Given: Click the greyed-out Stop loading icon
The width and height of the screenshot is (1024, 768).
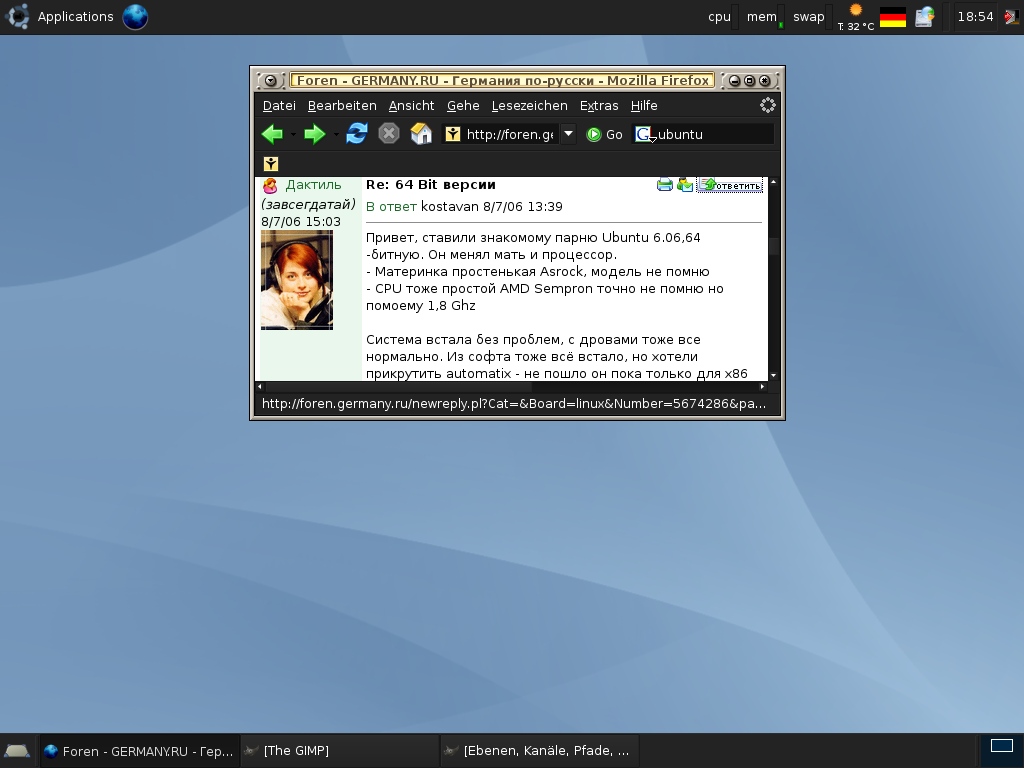Looking at the screenshot, I should pos(389,134).
